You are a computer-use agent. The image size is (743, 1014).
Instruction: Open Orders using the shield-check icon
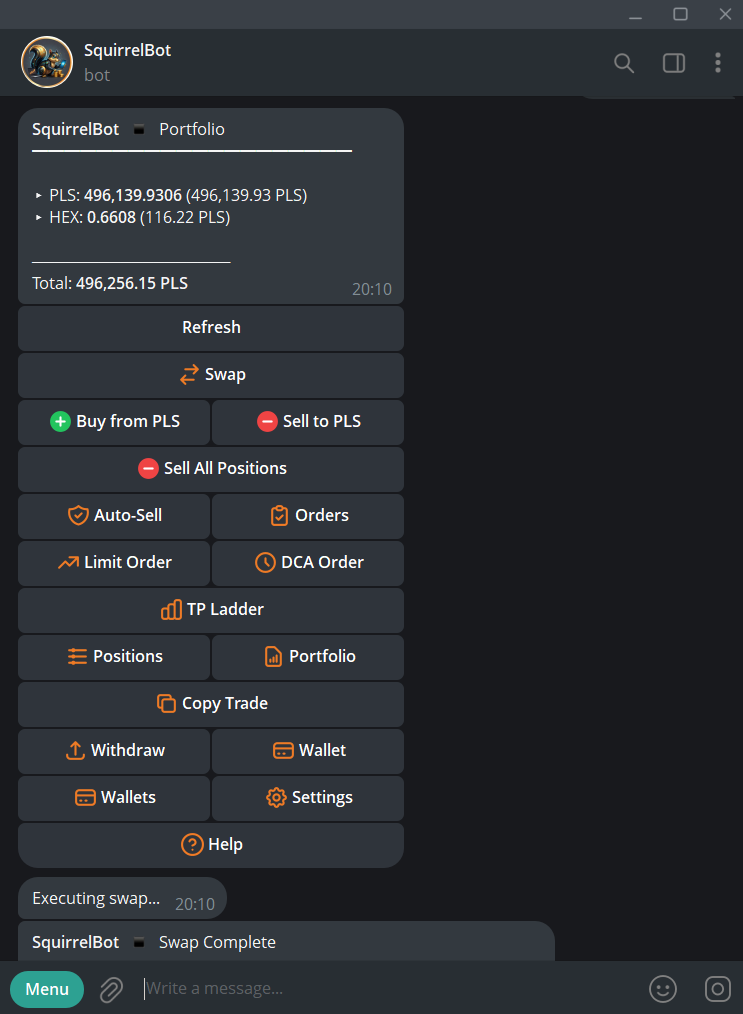(279, 516)
